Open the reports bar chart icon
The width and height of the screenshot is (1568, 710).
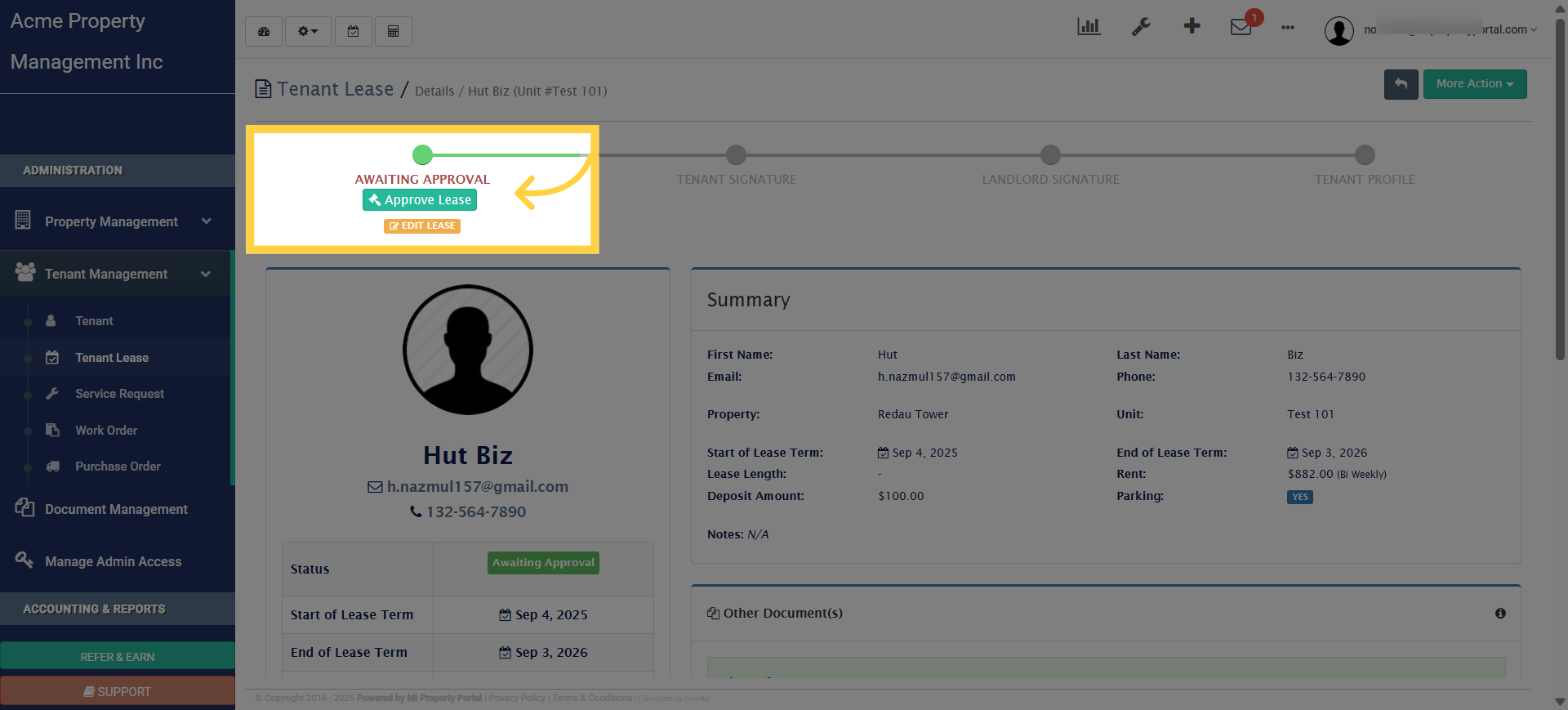coord(1089,26)
